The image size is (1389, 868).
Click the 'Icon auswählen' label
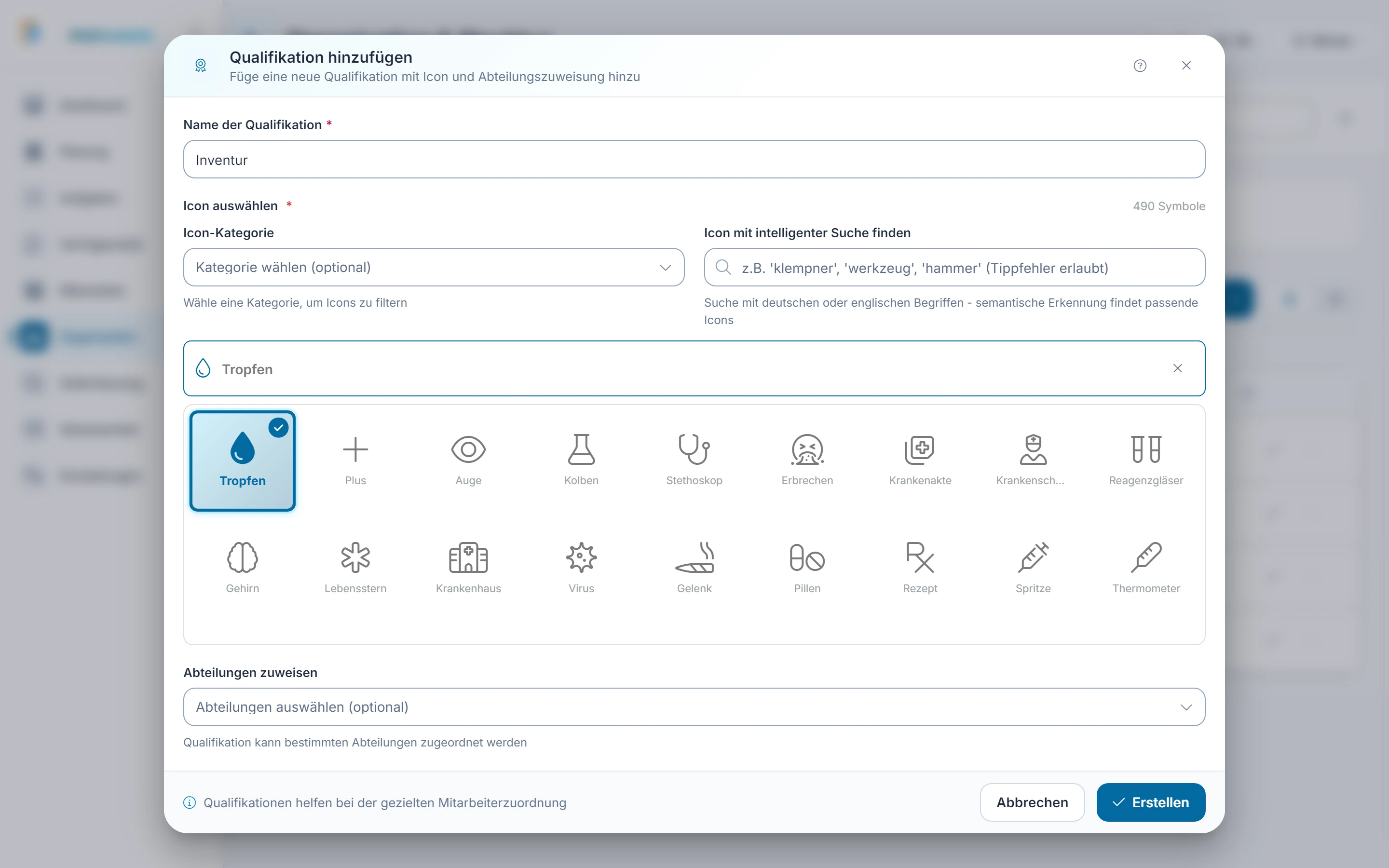pos(230,205)
